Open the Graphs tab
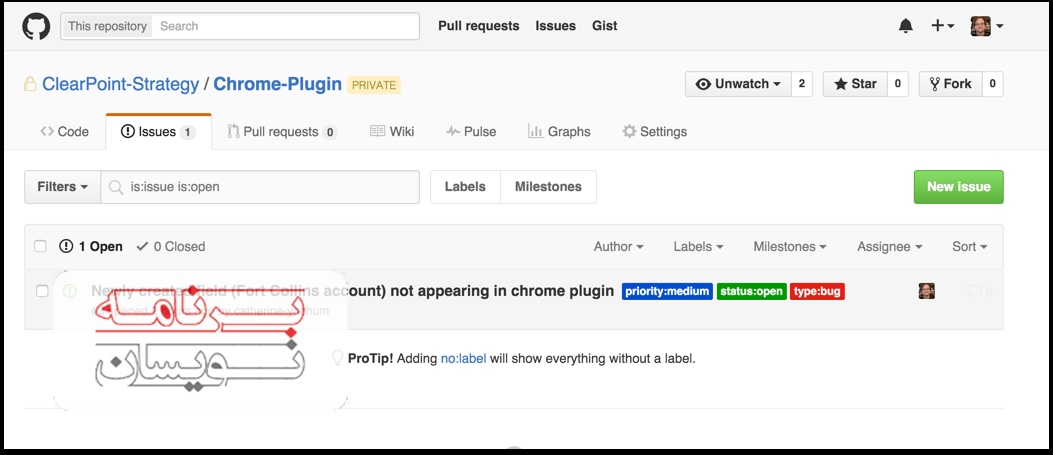The width and height of the screenshot is (1053, 455). click(x=559, y=132)
